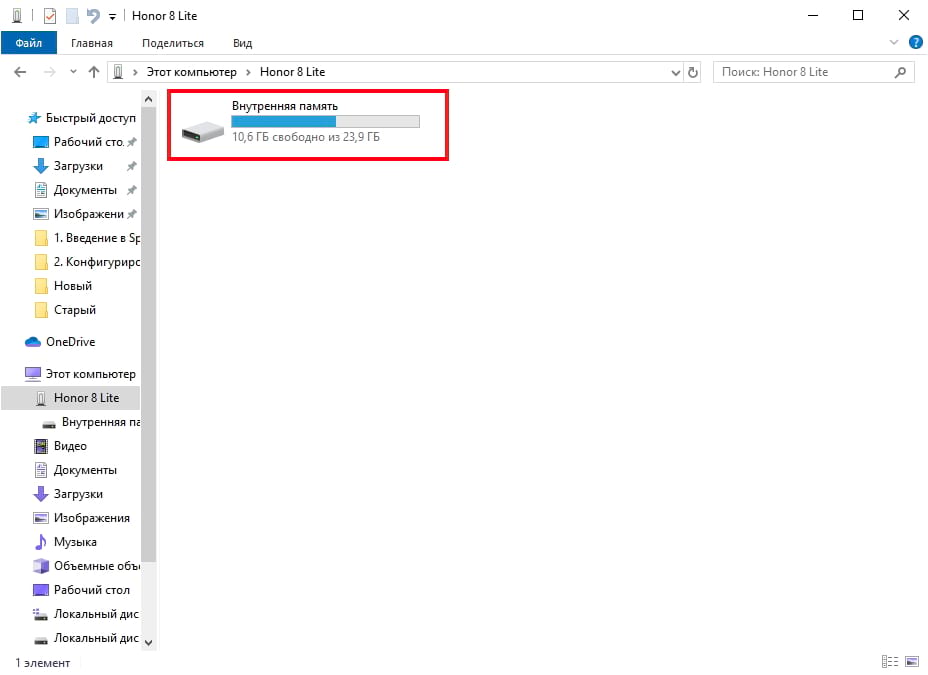Click the Properties icon in quick access toolbar

point(49,16)
